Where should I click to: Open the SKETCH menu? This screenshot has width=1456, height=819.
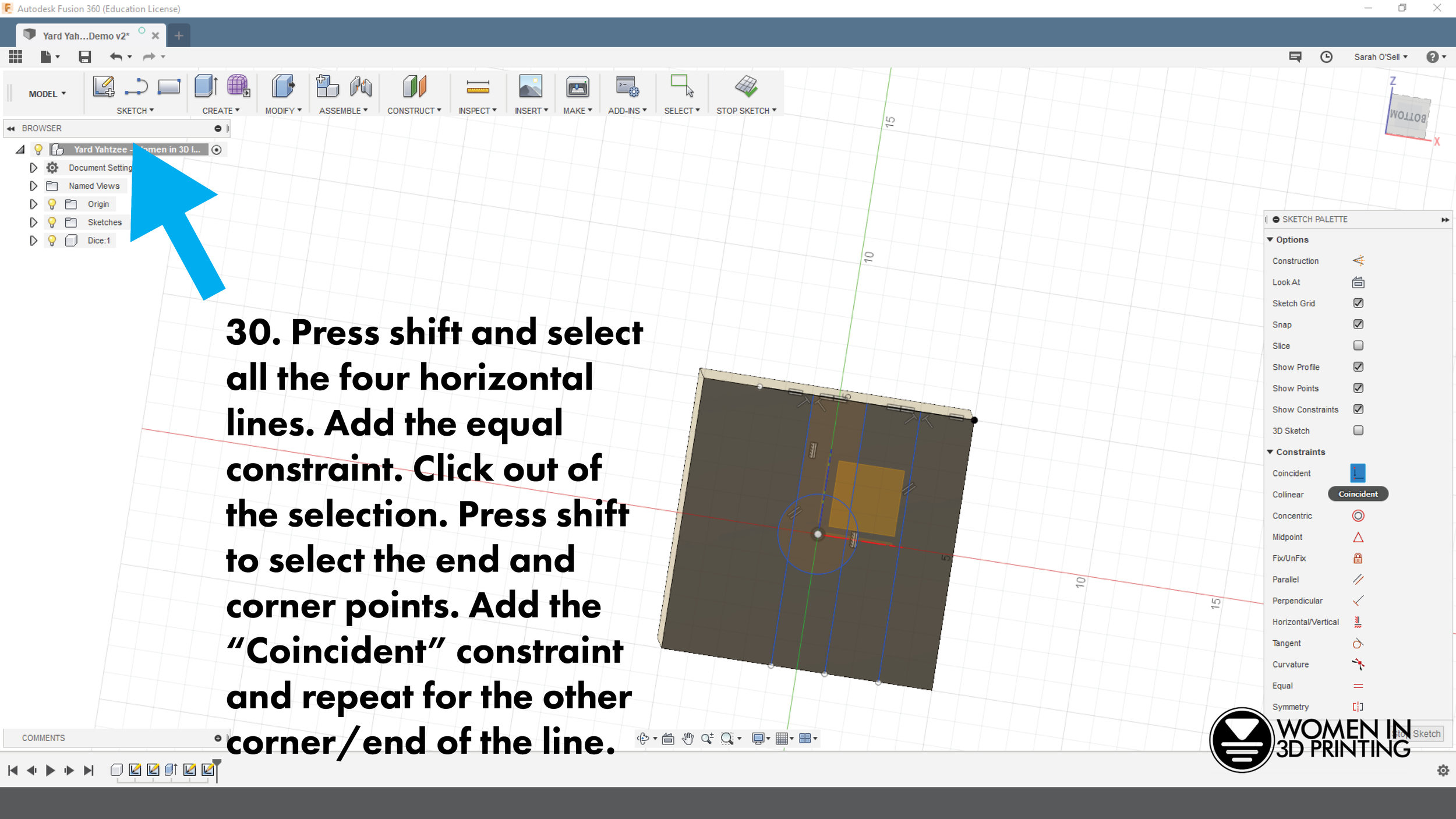[x=135, y=111]
